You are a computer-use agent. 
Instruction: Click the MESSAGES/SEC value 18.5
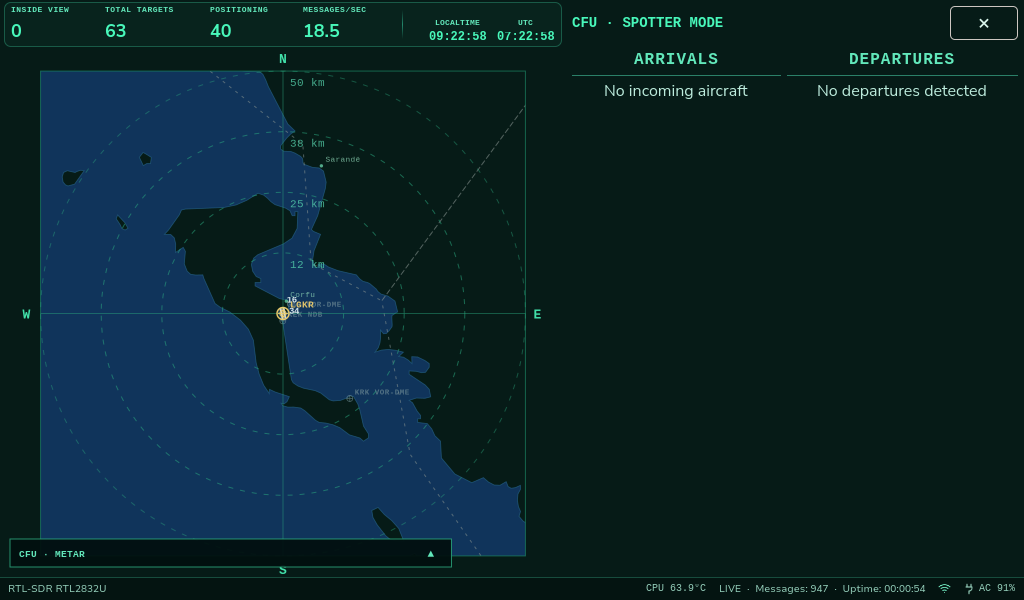coord(321,31)
